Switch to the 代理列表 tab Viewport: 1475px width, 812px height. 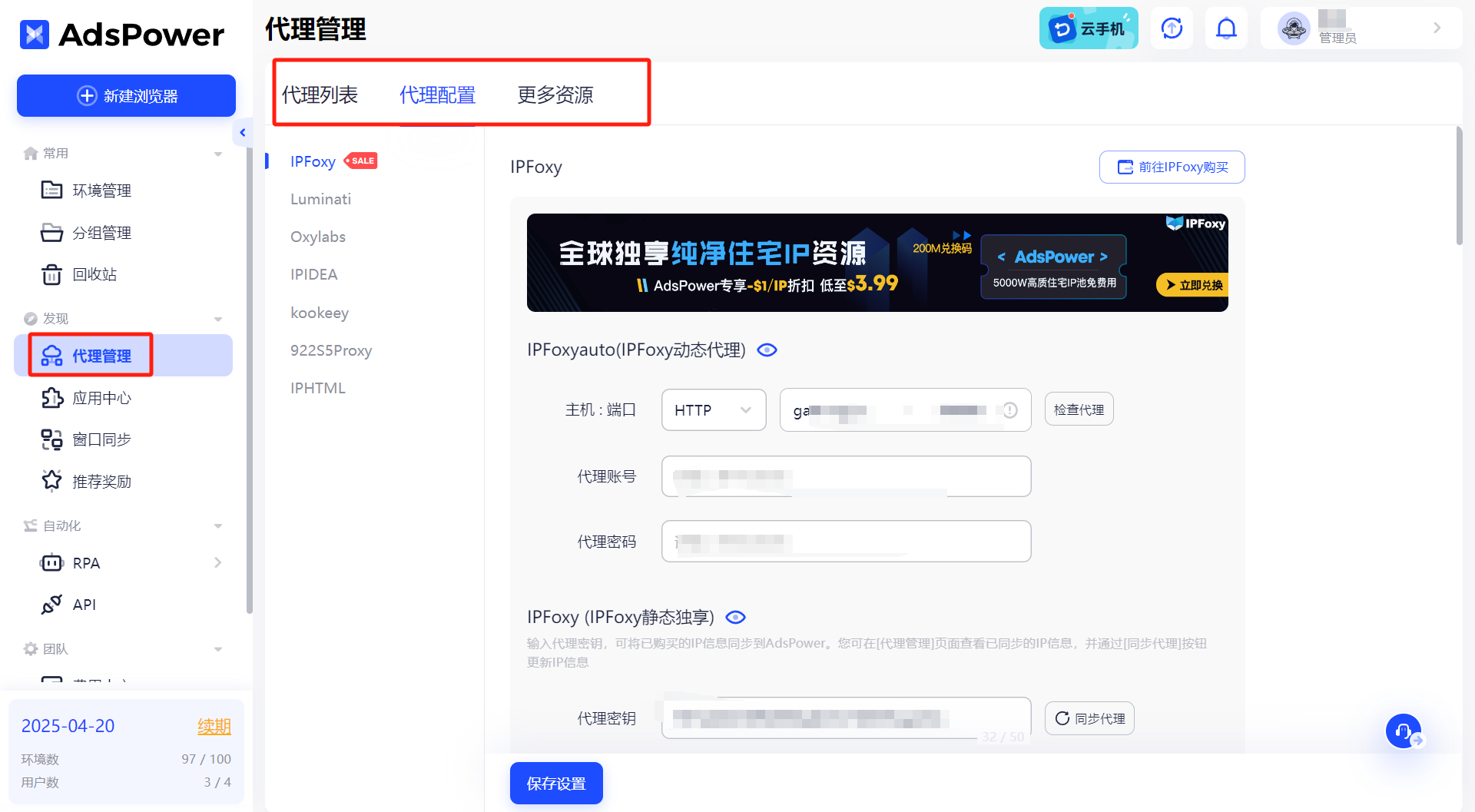[x=320, y=94]
